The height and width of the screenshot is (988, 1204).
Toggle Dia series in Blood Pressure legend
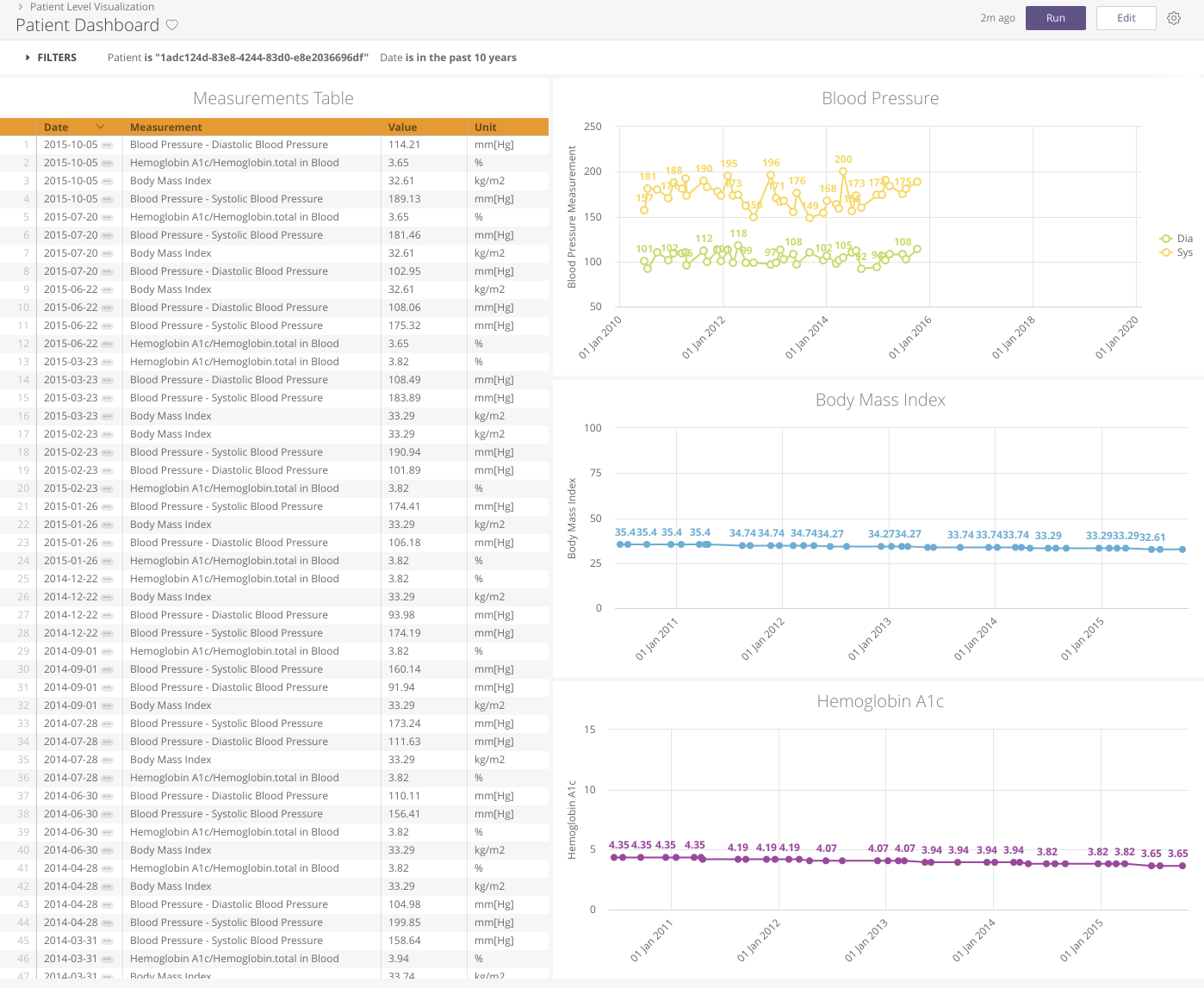(x=1176, y=239)
